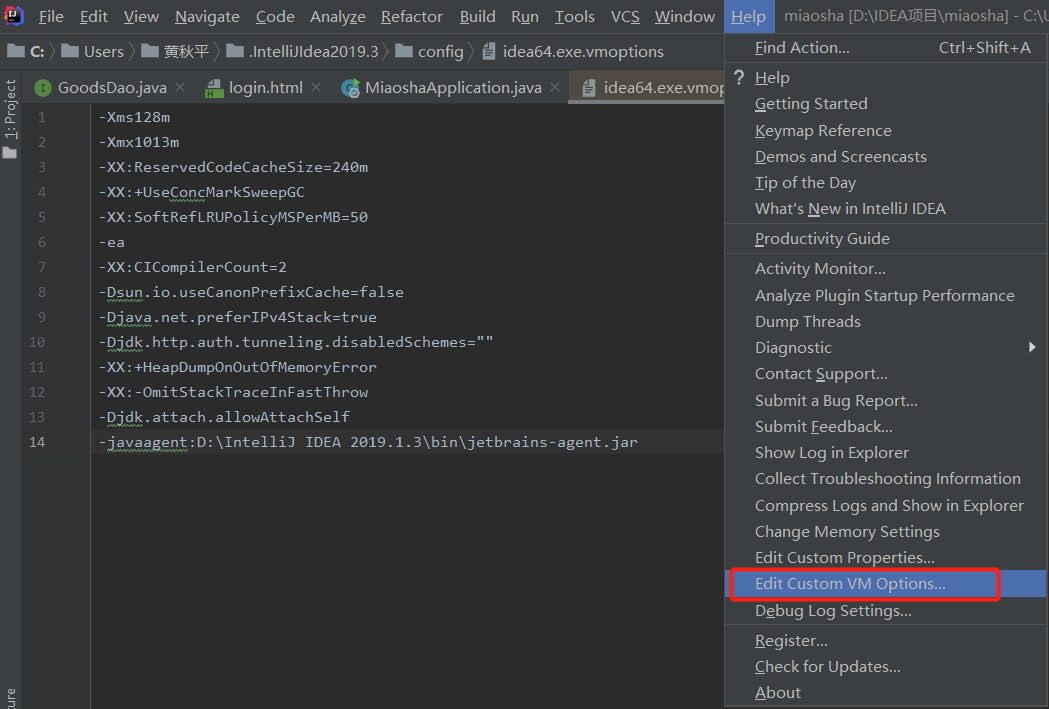The height and width of the screenshot is (709, 1049).
Task: Click the -Xmx1013m line in editor
Action: [x=138, y=142]
